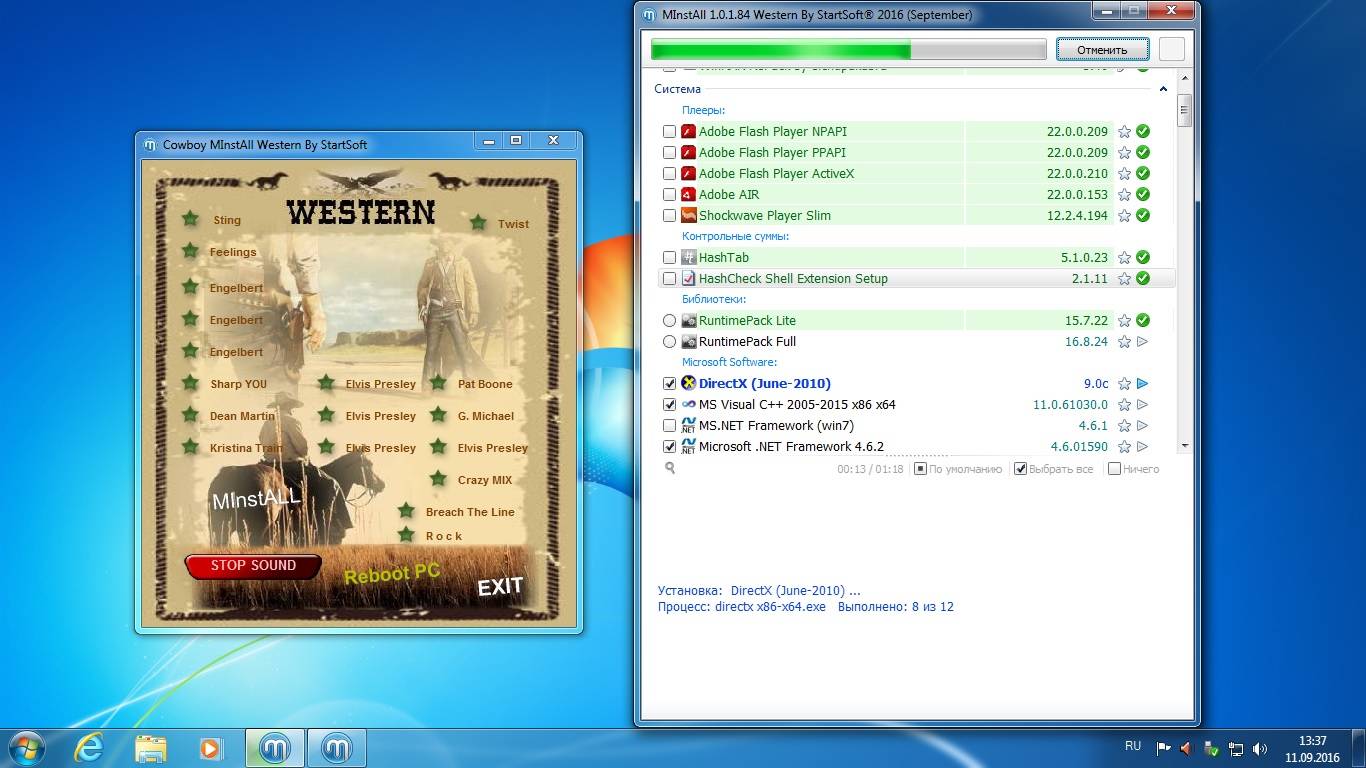The height and width of the screenshot is (768, 1366).
Task: Toggle the По умолчанию checkbox
Action: [x=921, y=468]
